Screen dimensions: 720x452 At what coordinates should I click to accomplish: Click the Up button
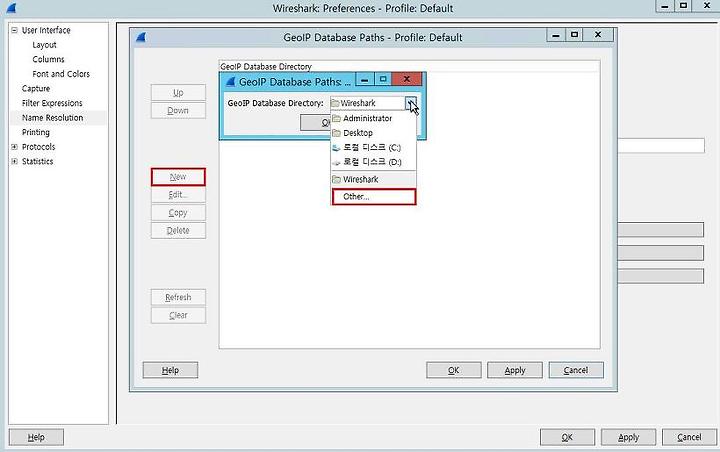[x=178, y=93]
